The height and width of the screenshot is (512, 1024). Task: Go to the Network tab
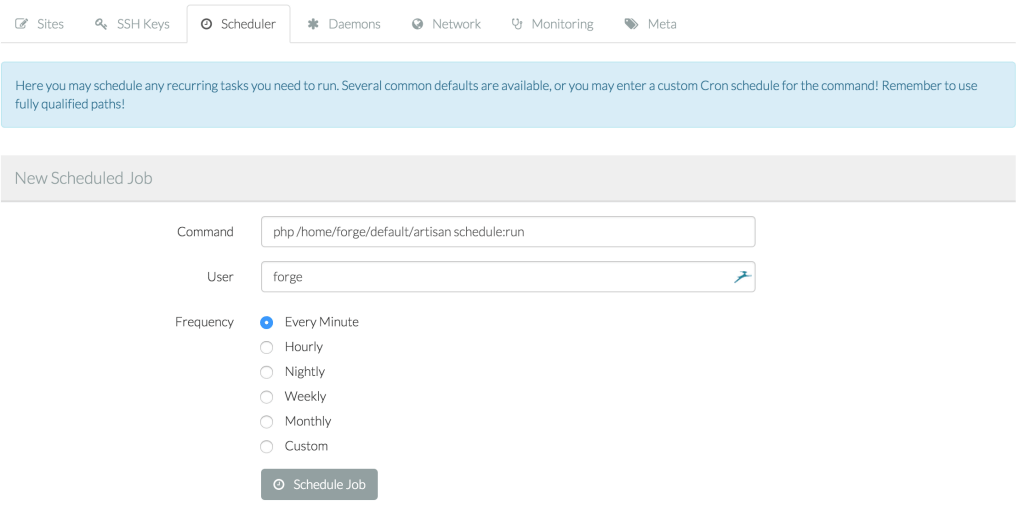coord(446,24)
